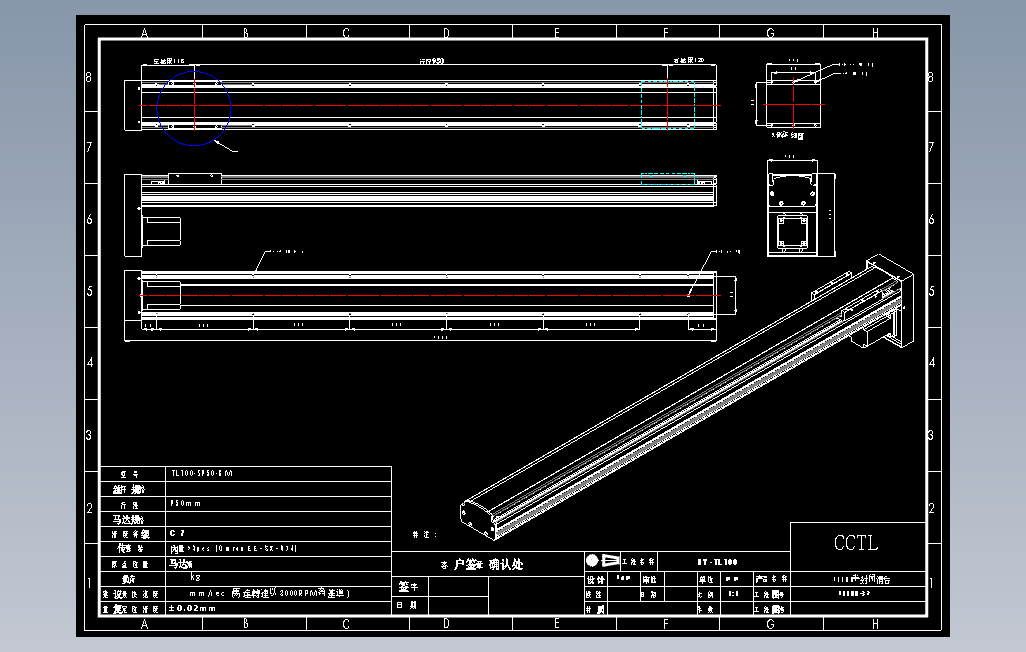1026x652 pixels.
Task: Click the 750mm stroke value
Action: coord(186,503)
